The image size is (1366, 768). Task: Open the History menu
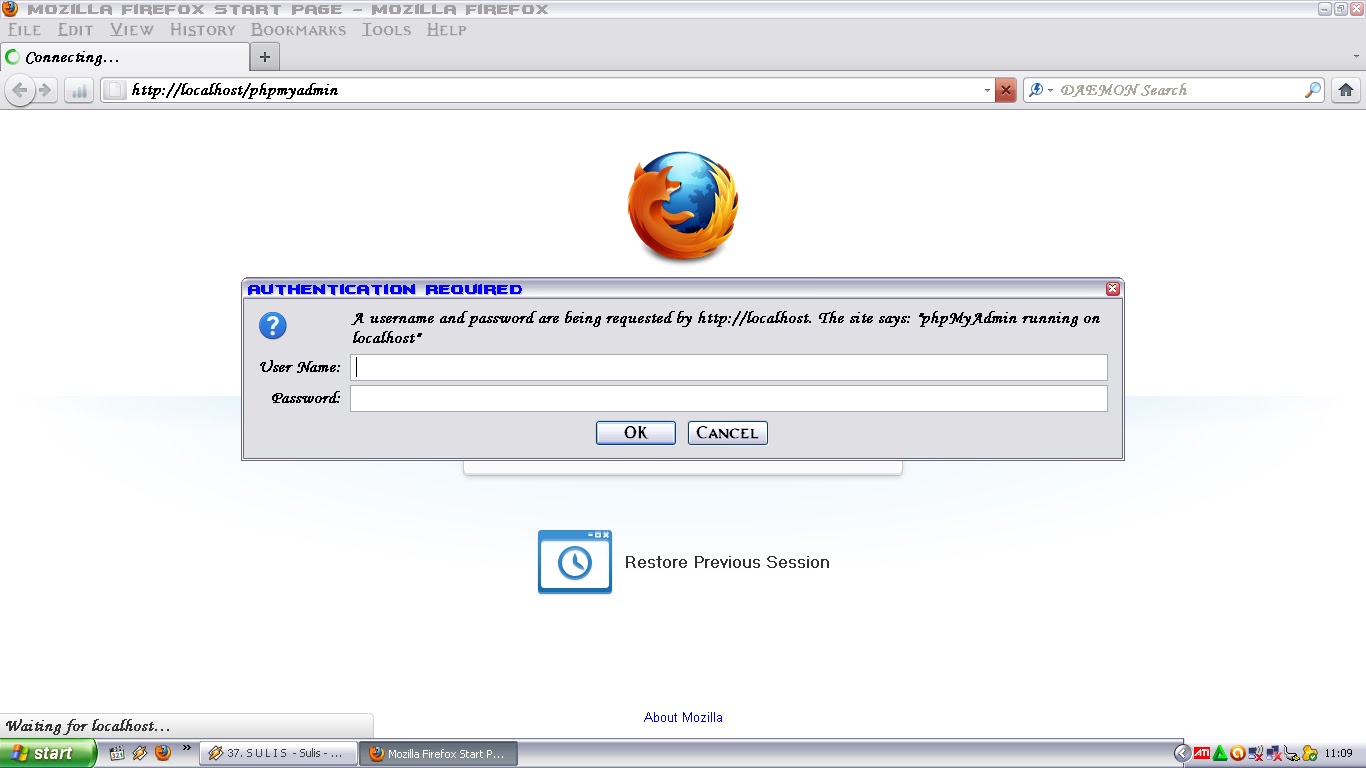click(203, 30)
